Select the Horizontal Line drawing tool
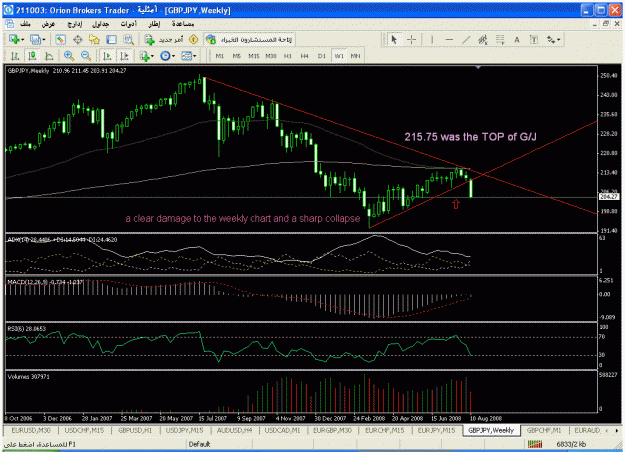This screenshot has width=625, height=452. click(449, 39)
